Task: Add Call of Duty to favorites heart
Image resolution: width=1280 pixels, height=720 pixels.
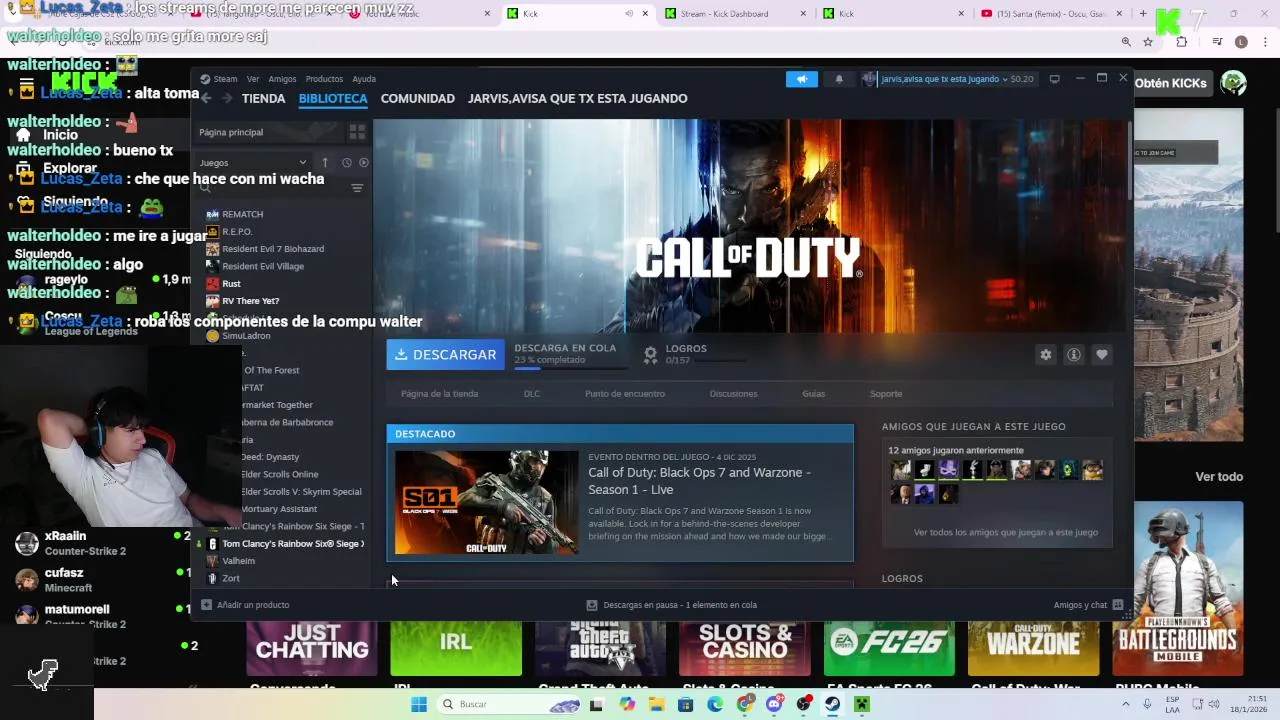Action: point(1101,354)
